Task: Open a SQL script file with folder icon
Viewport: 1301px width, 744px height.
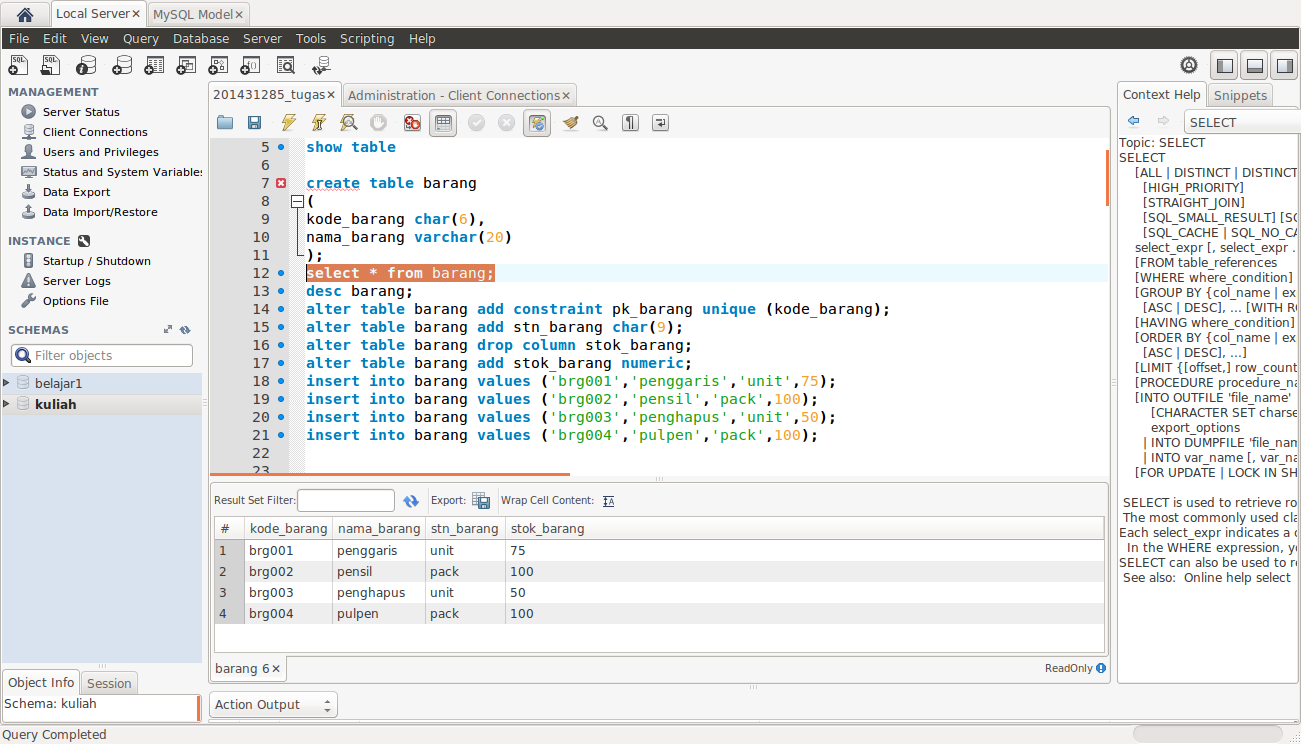Action: coord(225,123)
